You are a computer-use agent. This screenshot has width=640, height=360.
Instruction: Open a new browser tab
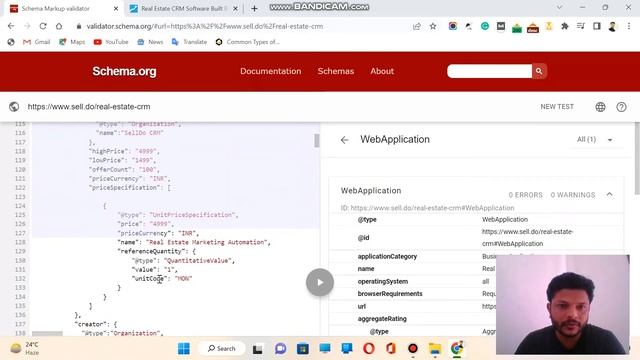click(254, 9)
